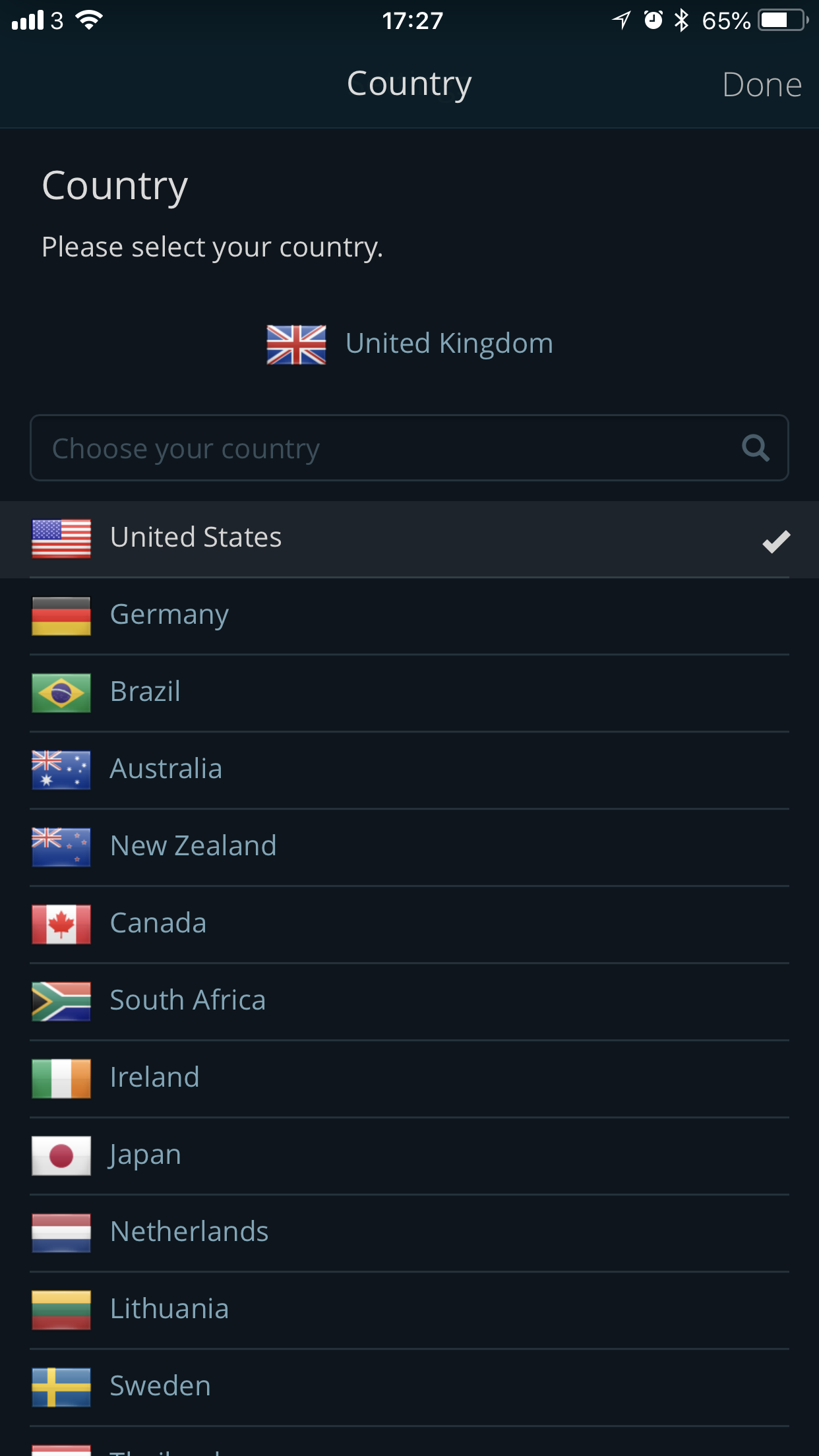The image size is (819, 1456).
Task: Tap the search magnifier icon
Action: tap(755, 448)
